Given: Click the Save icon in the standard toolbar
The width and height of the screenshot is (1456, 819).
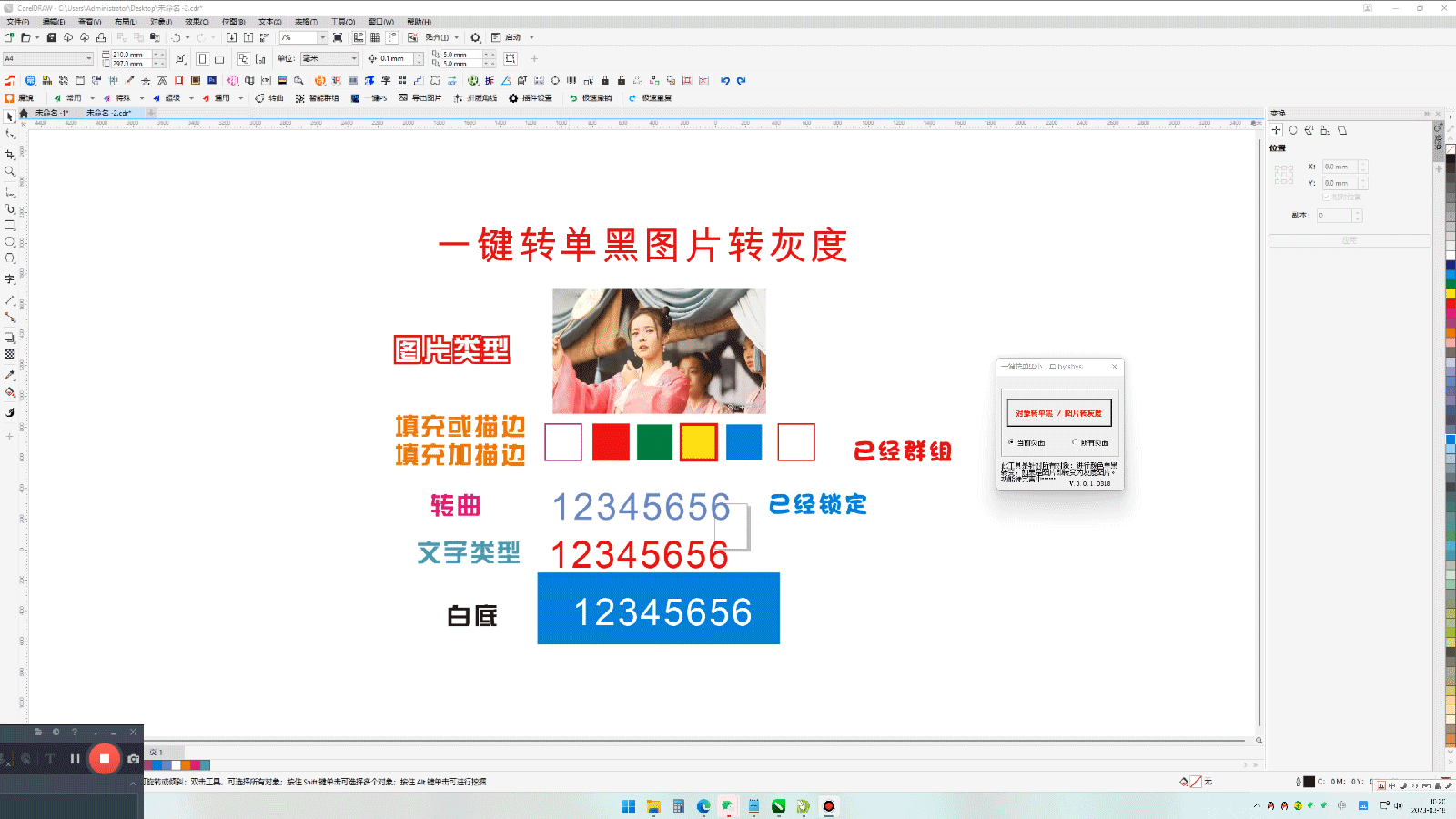Looking at the screenshot, I should tap(52, 37).
